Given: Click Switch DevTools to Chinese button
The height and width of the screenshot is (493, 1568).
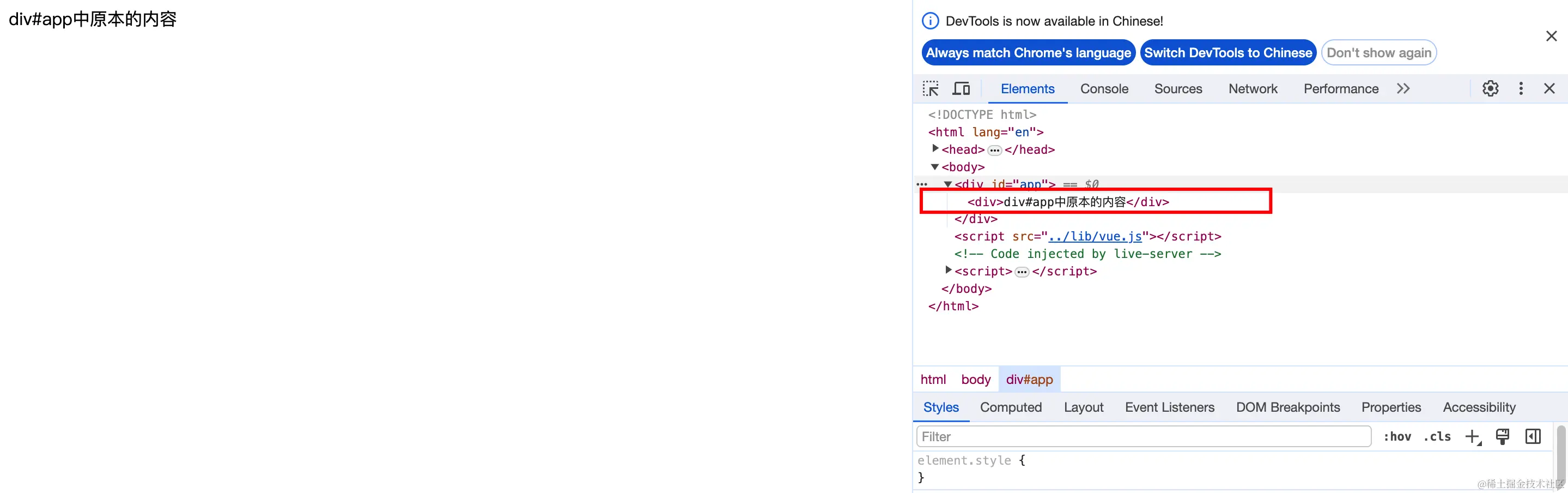Looking at the screenshot, I should point(1229,53).
